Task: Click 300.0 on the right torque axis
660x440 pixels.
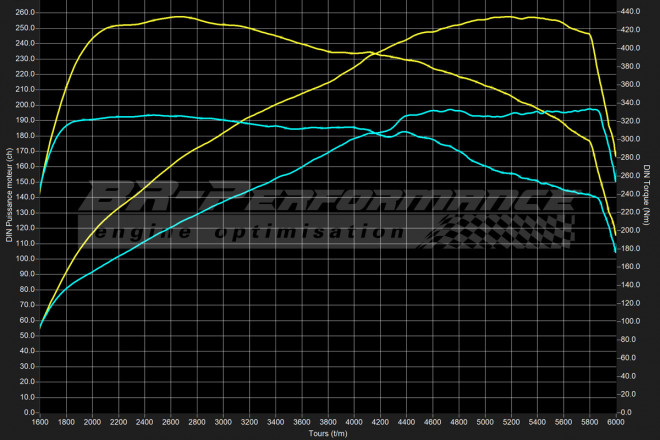Action: tap(632, 139)
